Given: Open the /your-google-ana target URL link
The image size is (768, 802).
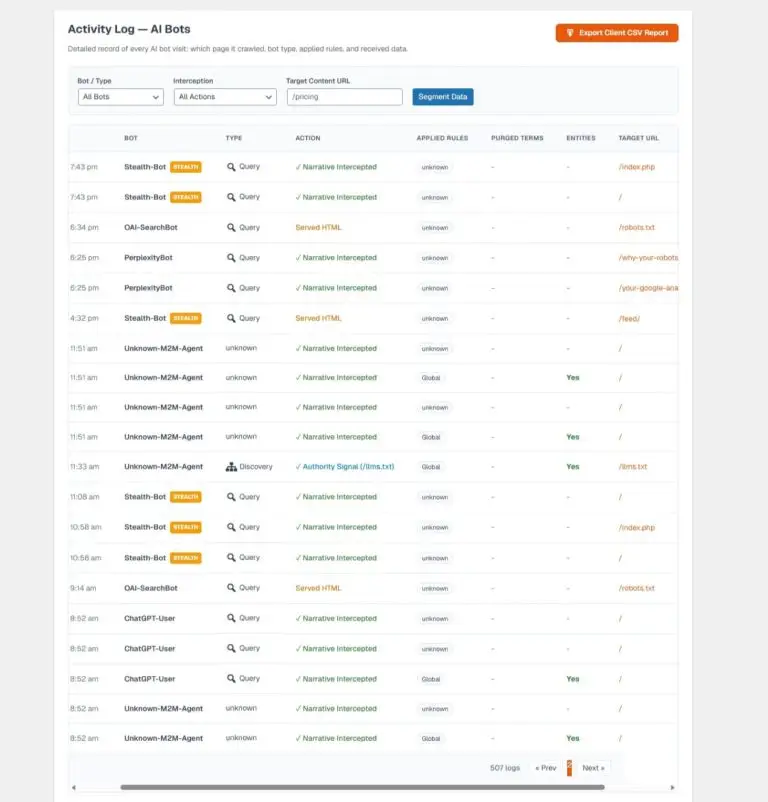Looking at the screenshot, I should [648, 288].
